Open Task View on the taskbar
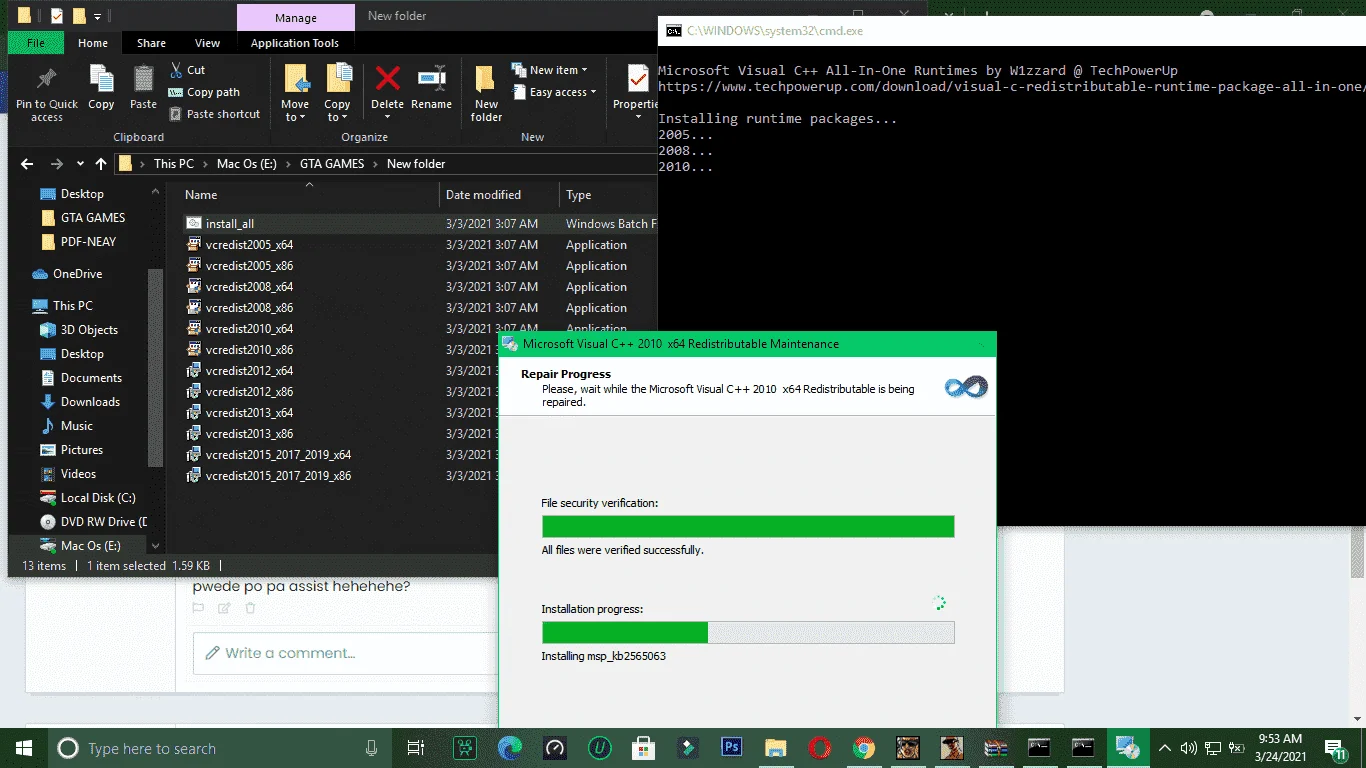Screen dimensions: 1366x768 [x=416, y=748]
